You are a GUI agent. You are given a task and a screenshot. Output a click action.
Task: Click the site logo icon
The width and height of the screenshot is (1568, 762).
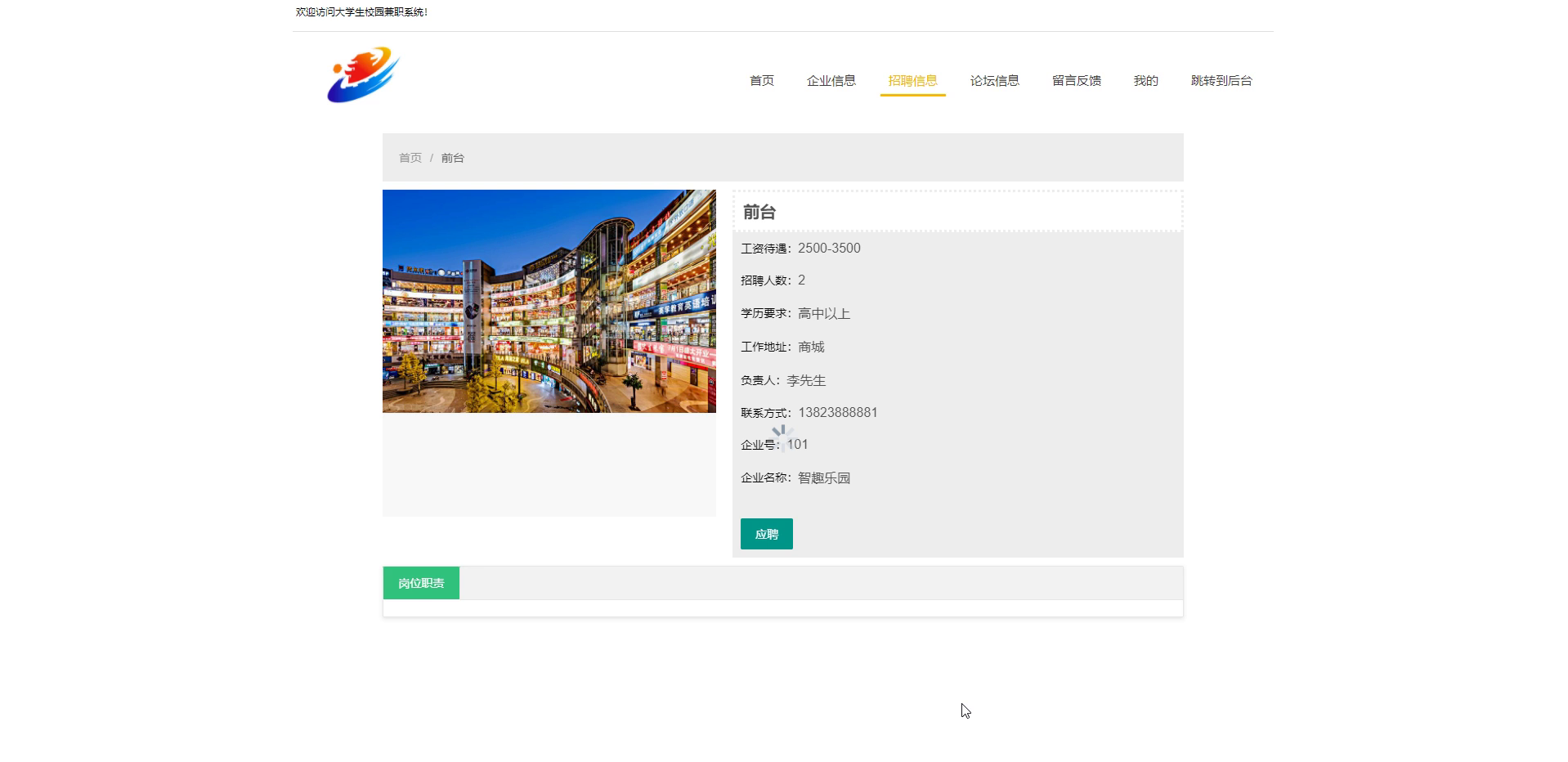click(363, 74)
